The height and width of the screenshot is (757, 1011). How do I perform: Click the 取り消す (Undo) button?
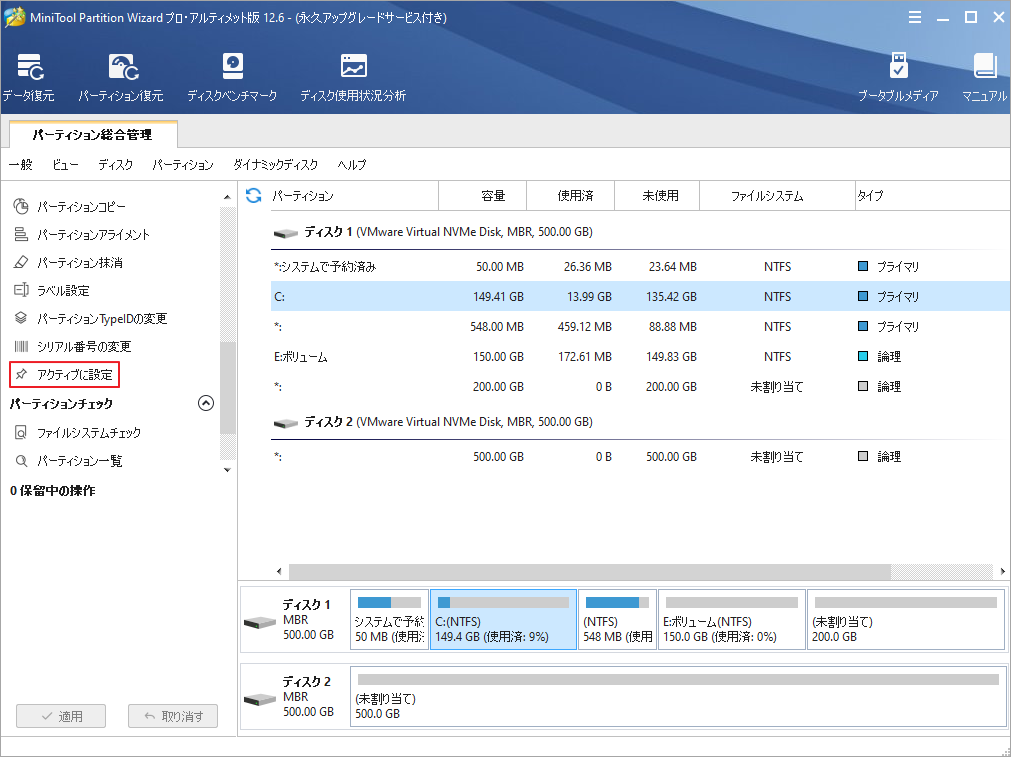point(172,716)
